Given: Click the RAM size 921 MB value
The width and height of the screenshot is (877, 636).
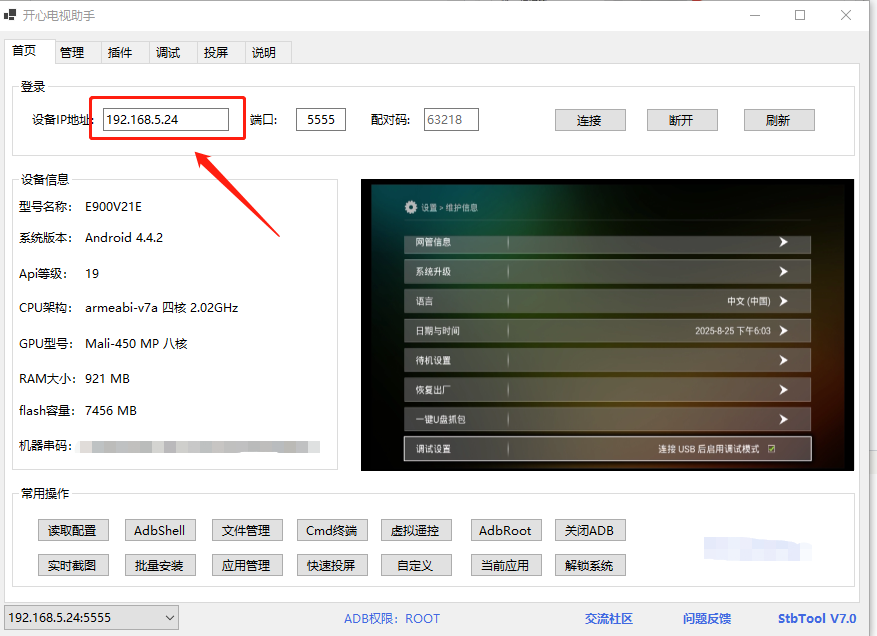Looking at the screenshot, I should pos(107,379).
